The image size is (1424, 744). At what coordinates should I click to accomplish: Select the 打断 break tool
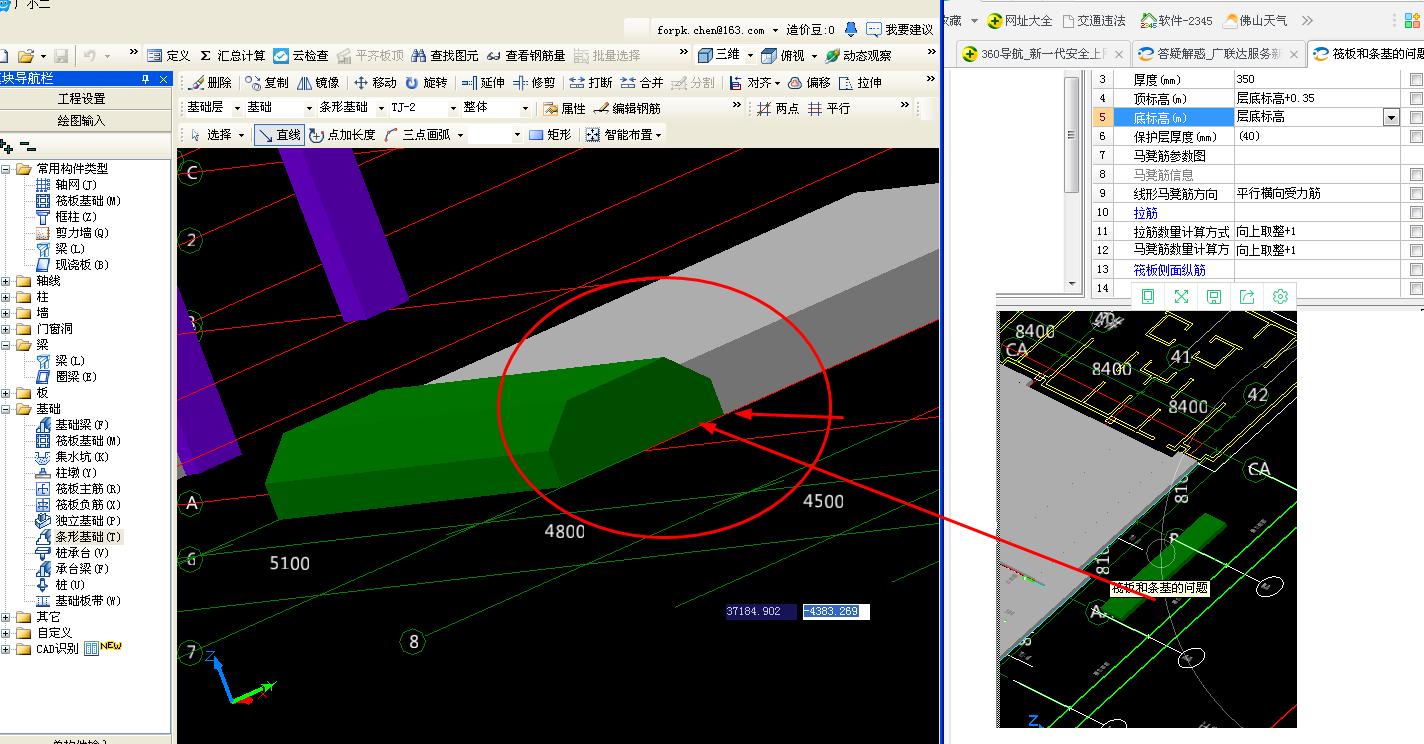(591, 83)
